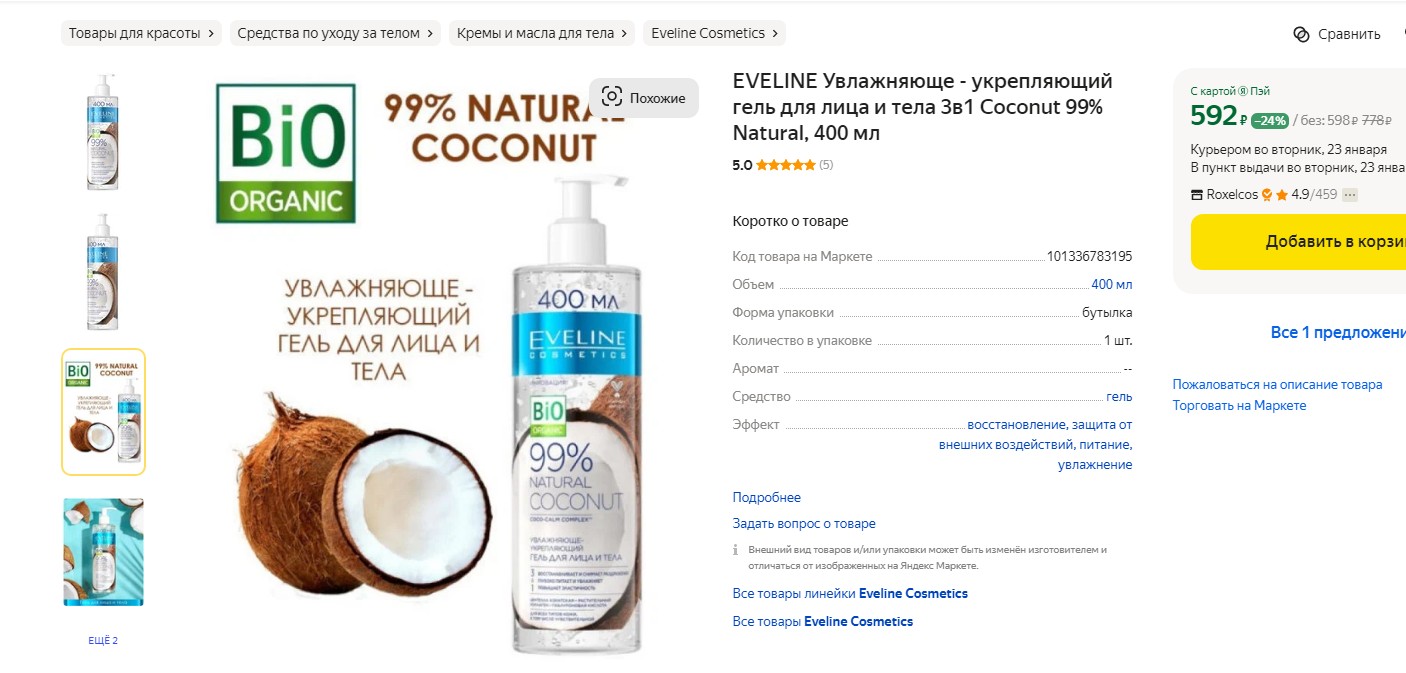Click Задать вопрос о товаре link
Viewport: 1406px width, 673px height.
(804, 523)
